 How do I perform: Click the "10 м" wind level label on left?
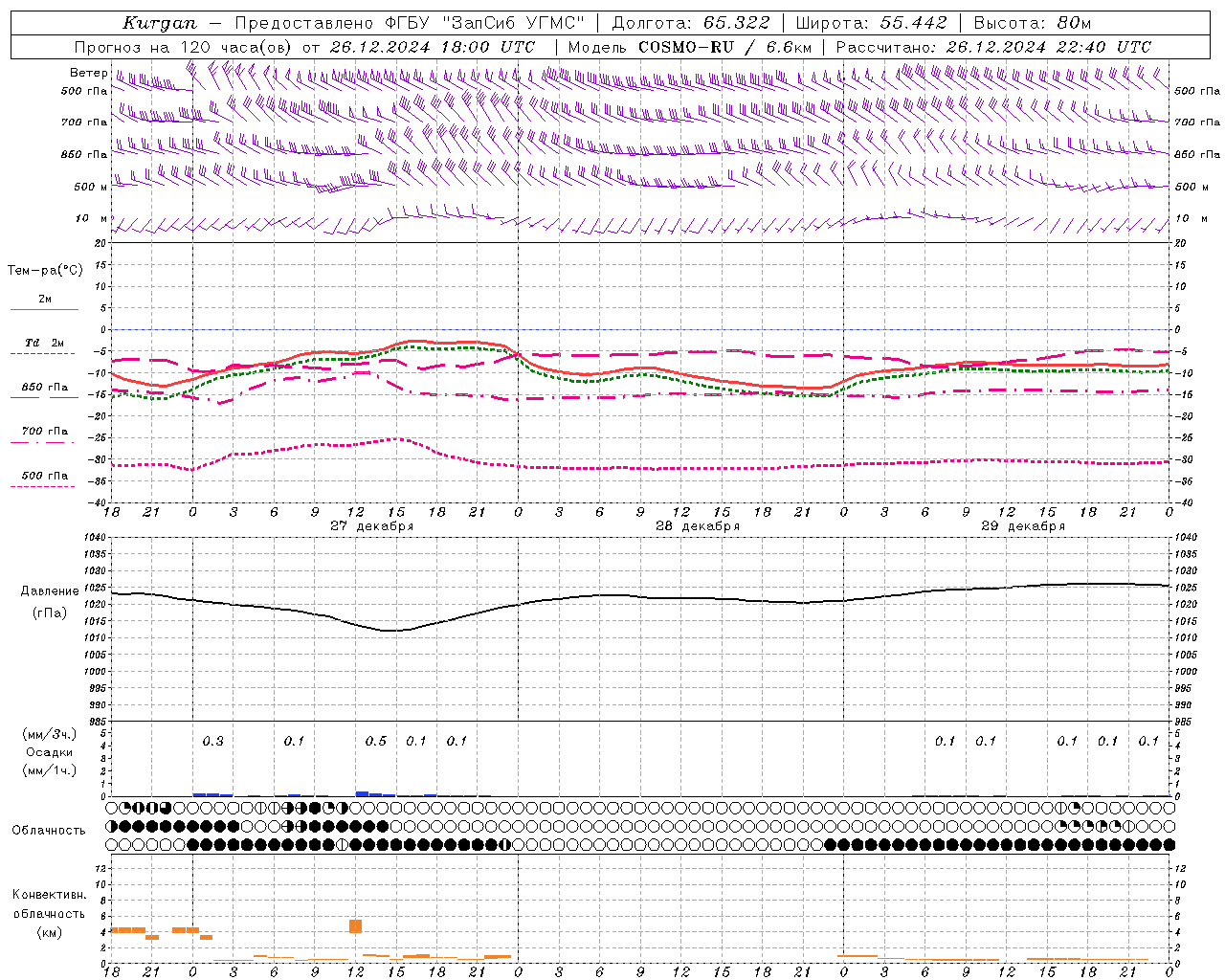[91, 218]
